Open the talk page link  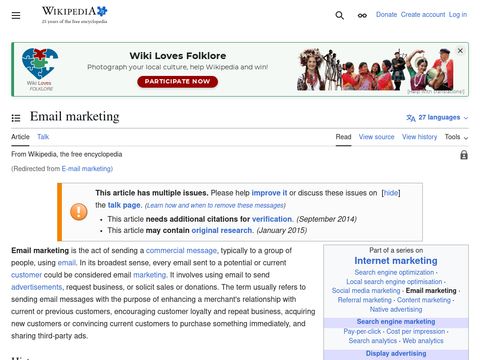click(x=125, y=205)
